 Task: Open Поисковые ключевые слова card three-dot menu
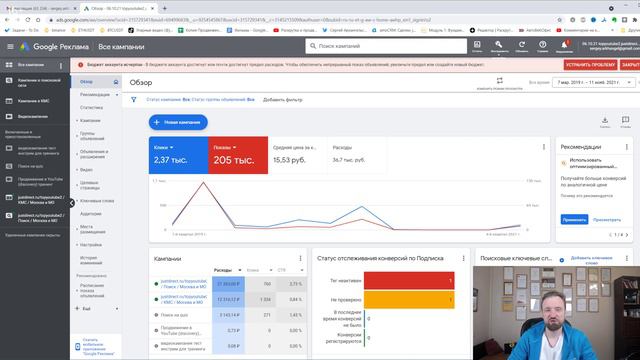click(627, 258)
